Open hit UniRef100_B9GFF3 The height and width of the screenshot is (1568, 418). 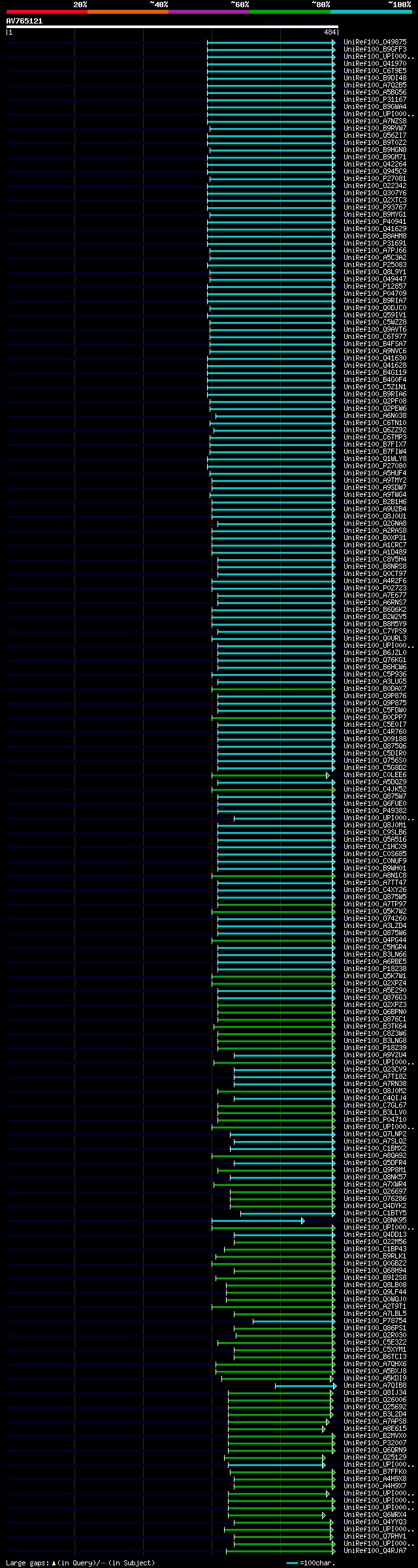[375, 49]
